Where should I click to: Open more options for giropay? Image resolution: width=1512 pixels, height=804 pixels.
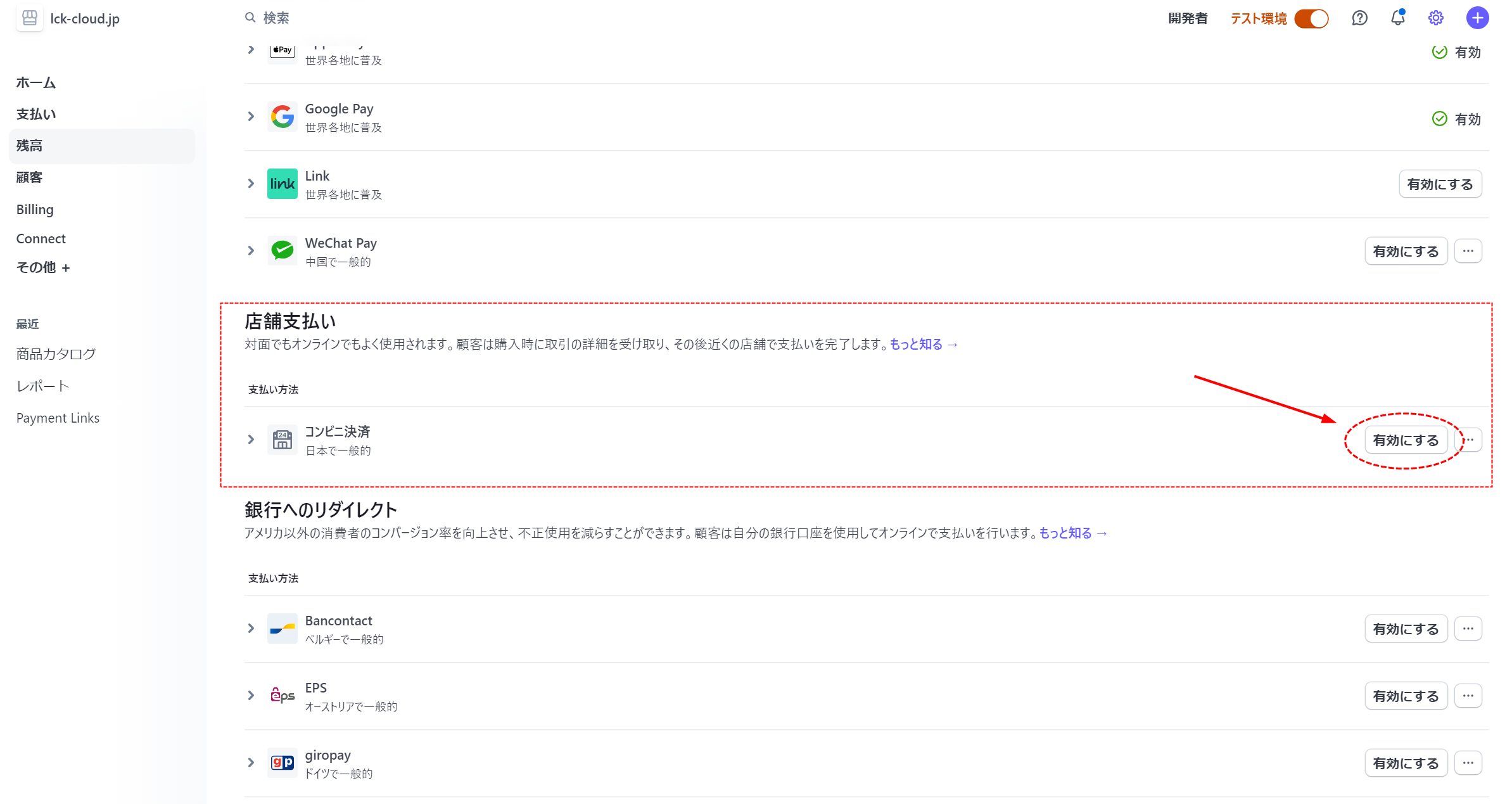click(x=1468, y=763)
